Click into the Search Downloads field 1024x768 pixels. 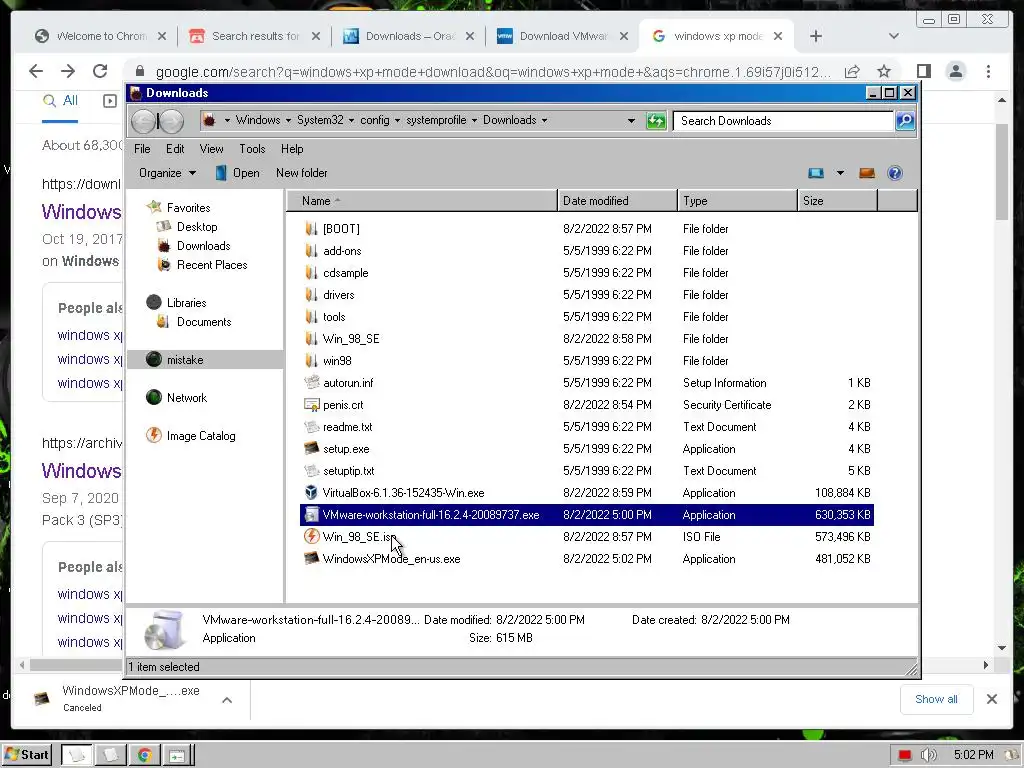click(784, 121)
